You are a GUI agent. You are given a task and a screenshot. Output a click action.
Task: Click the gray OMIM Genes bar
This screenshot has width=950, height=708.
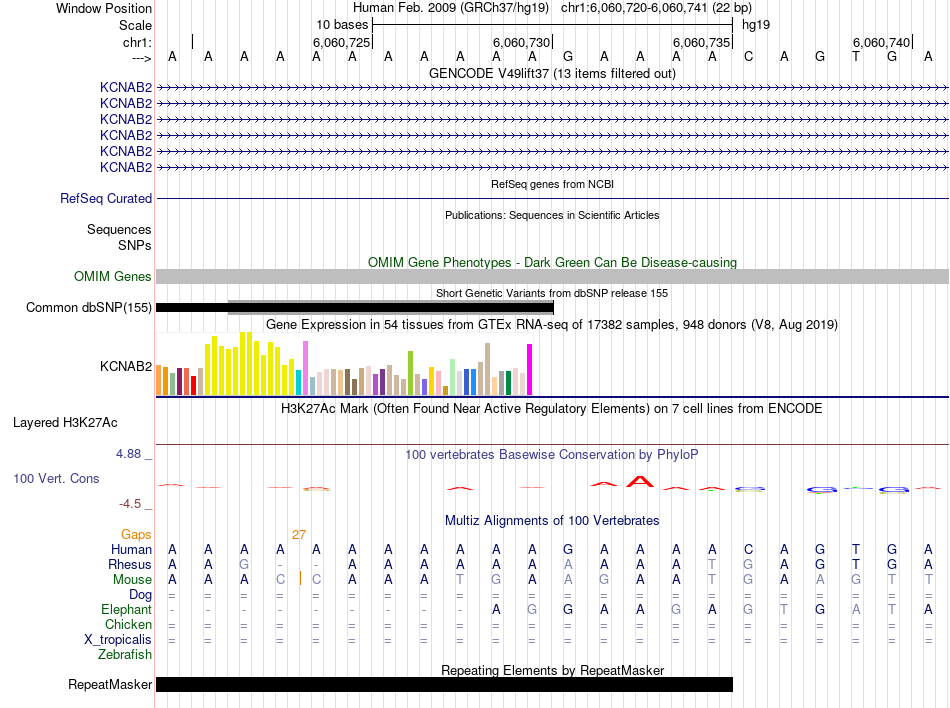(x=552, y=277)
